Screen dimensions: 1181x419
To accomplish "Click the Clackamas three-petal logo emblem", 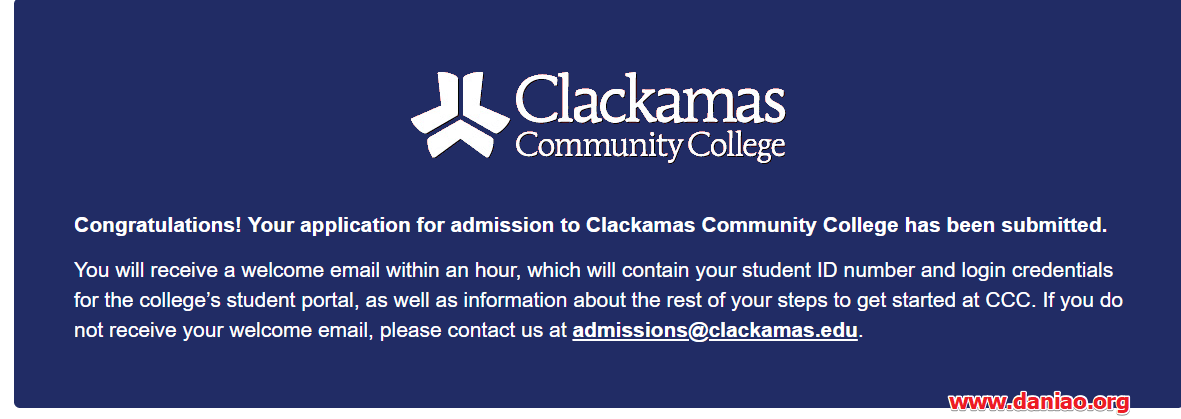I will click(459, 115).
